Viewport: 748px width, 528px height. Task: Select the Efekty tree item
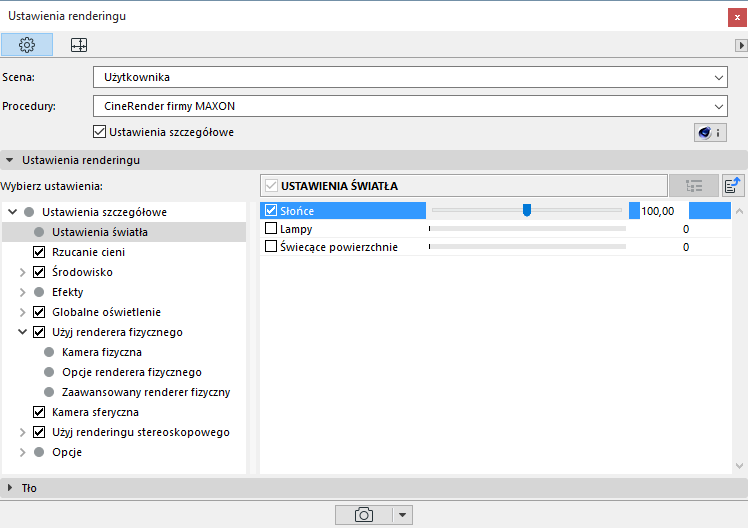[x=67, y=292]
